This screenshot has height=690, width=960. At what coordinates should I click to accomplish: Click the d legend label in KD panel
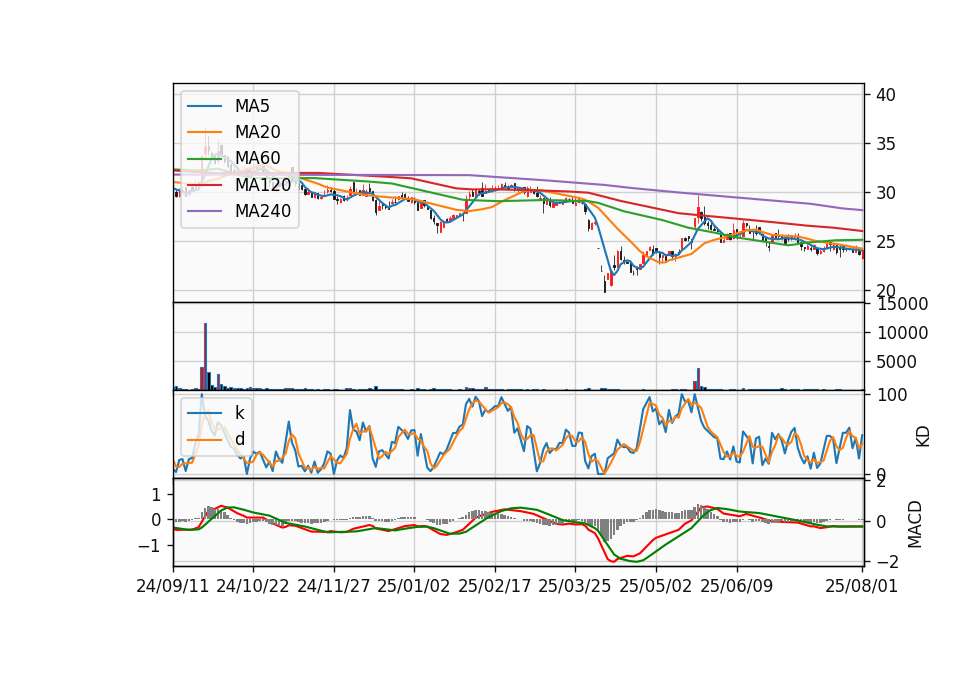pos(240,439)
